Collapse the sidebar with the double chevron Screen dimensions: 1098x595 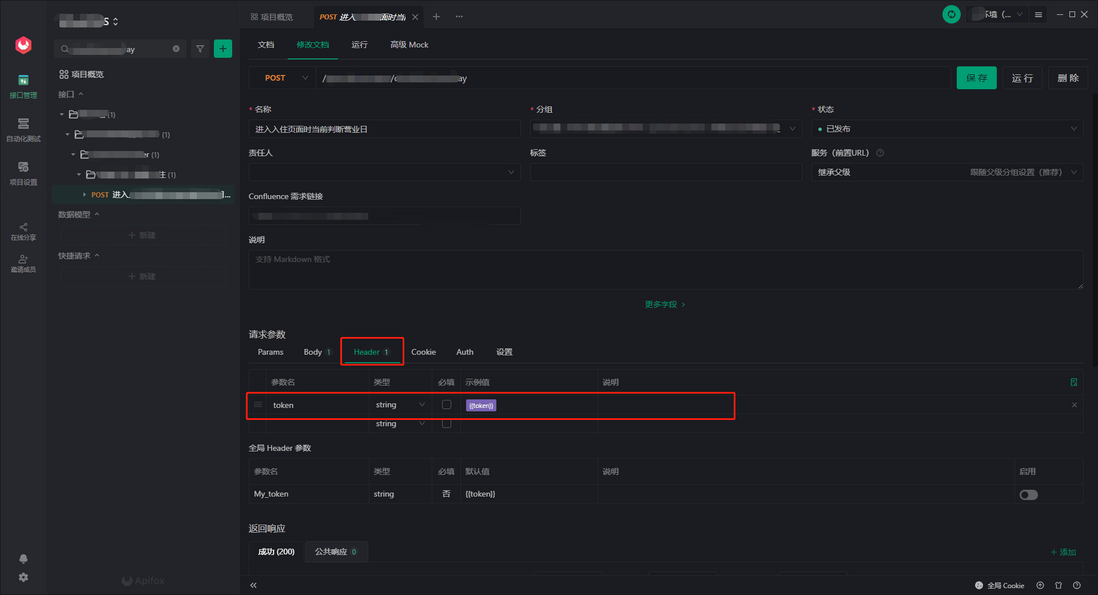(253, 585)
